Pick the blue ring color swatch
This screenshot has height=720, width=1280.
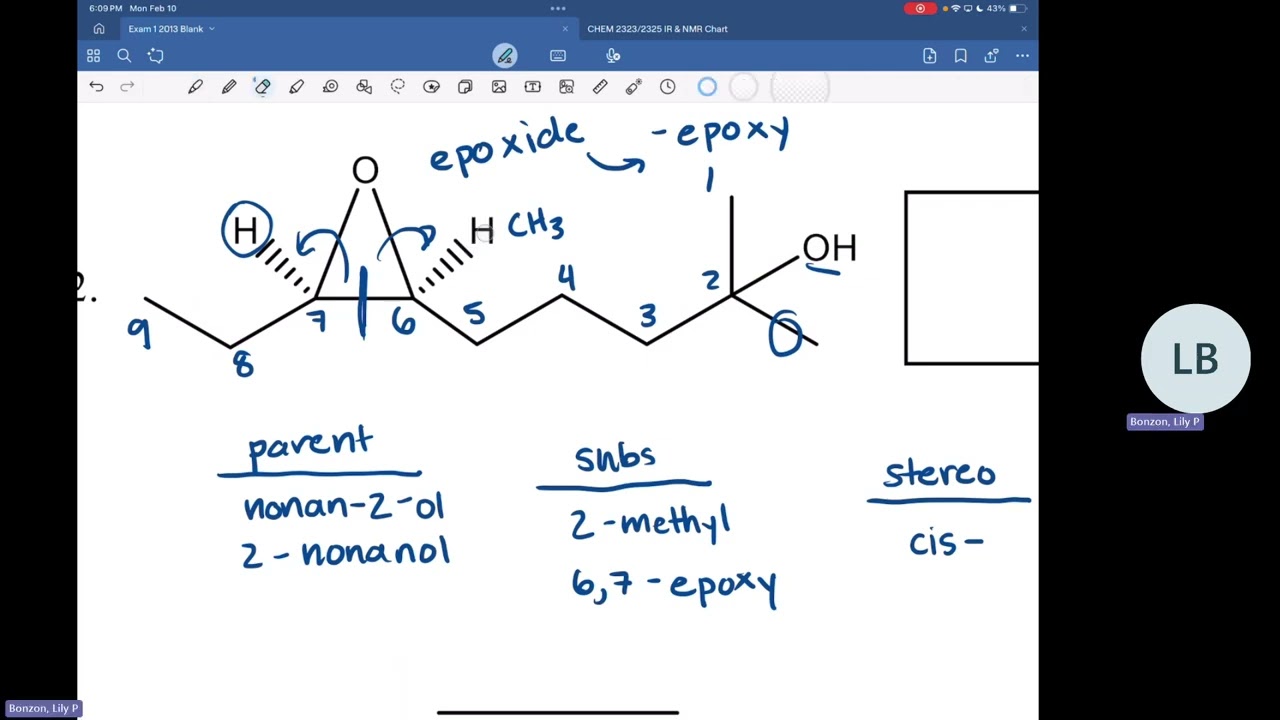[707, 87]
